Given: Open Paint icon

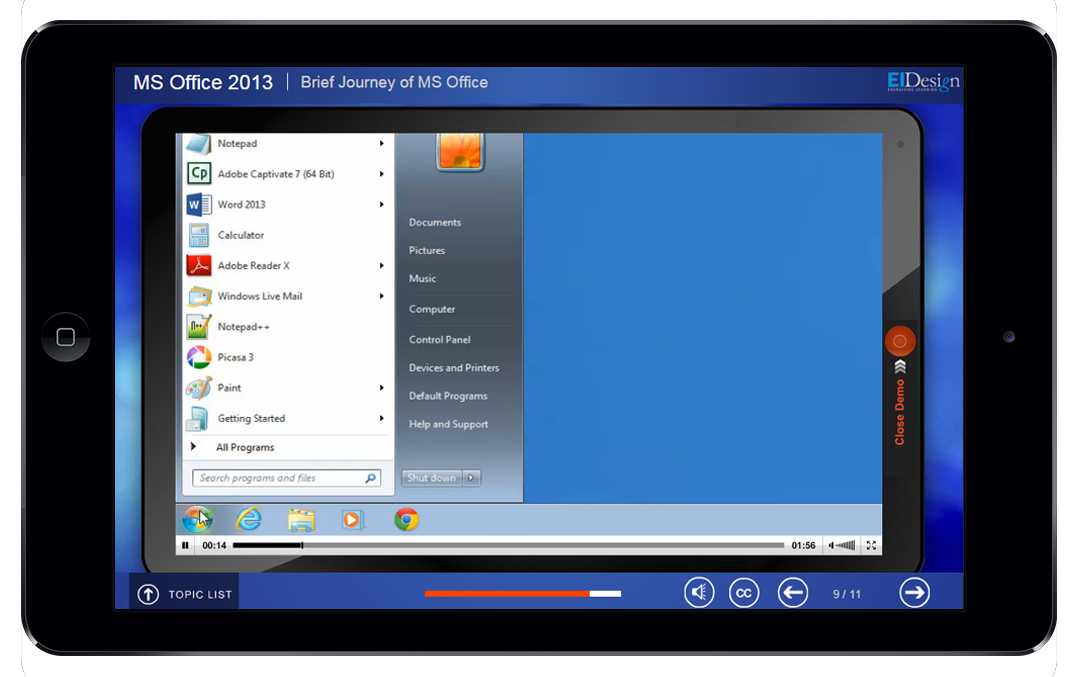Looking at the screenshot, I should point(199,388).
